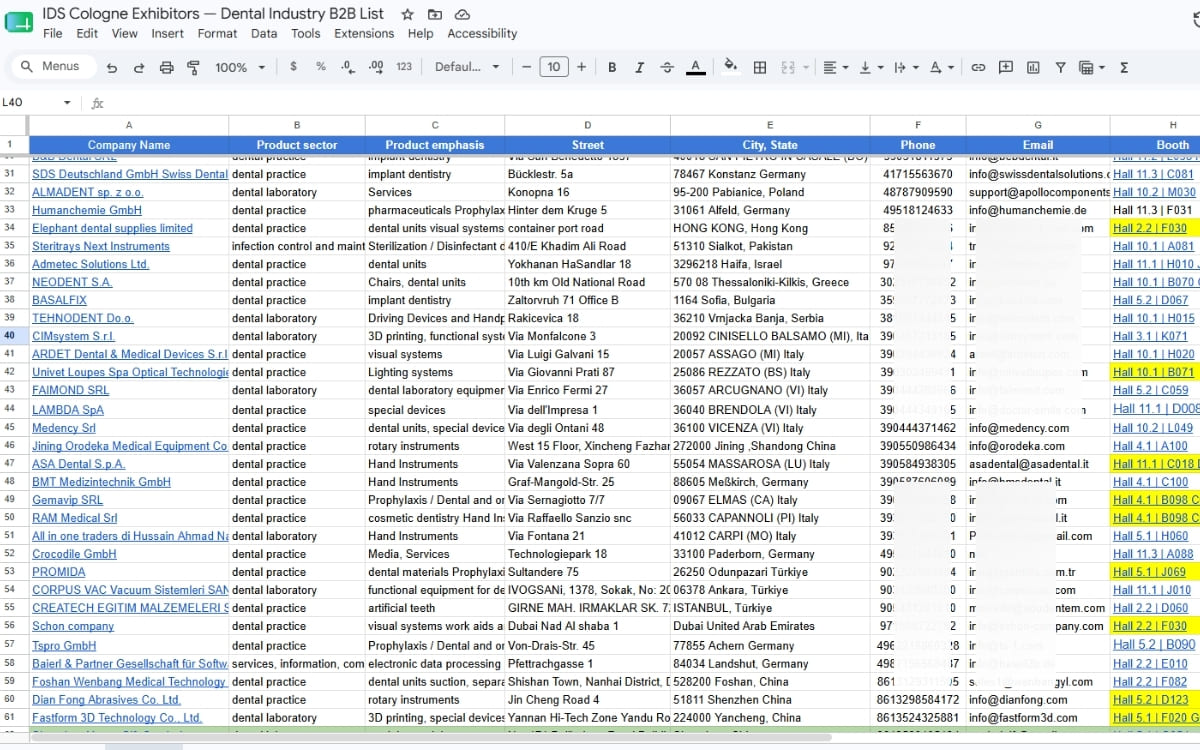This screenshot has height=750, width=1200.
Task: Open the Gemavip SRL company link
Action: tap(67, 500)
